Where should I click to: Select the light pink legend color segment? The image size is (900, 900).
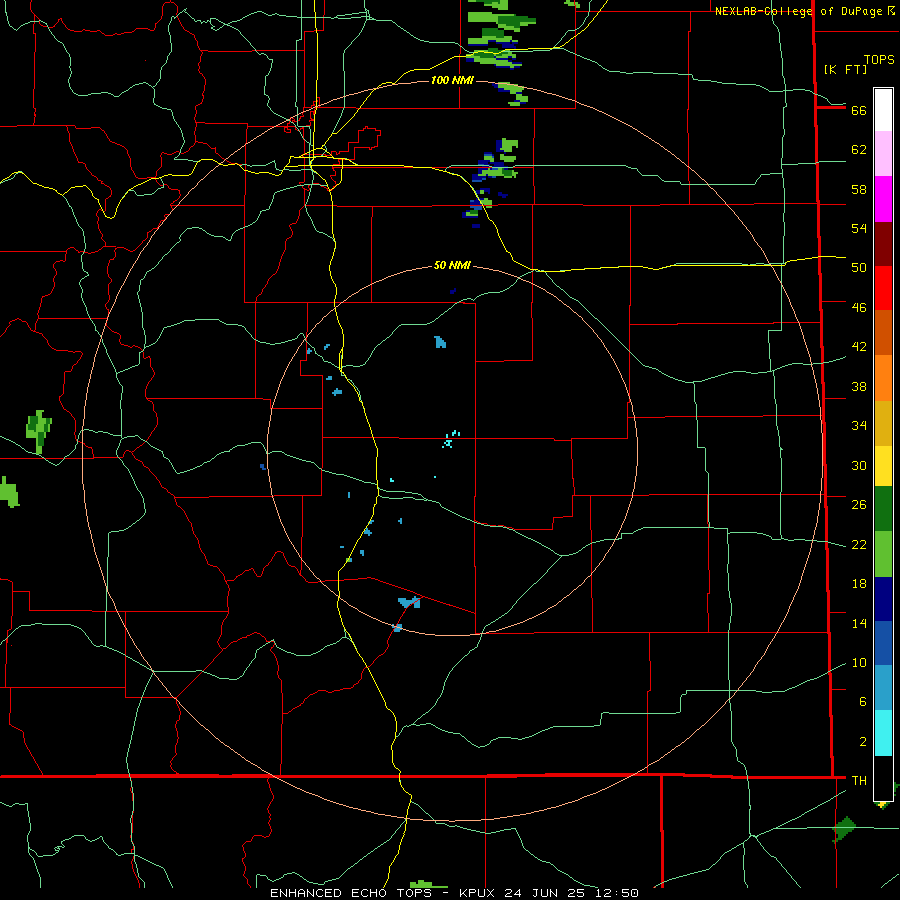coord(883,153)
